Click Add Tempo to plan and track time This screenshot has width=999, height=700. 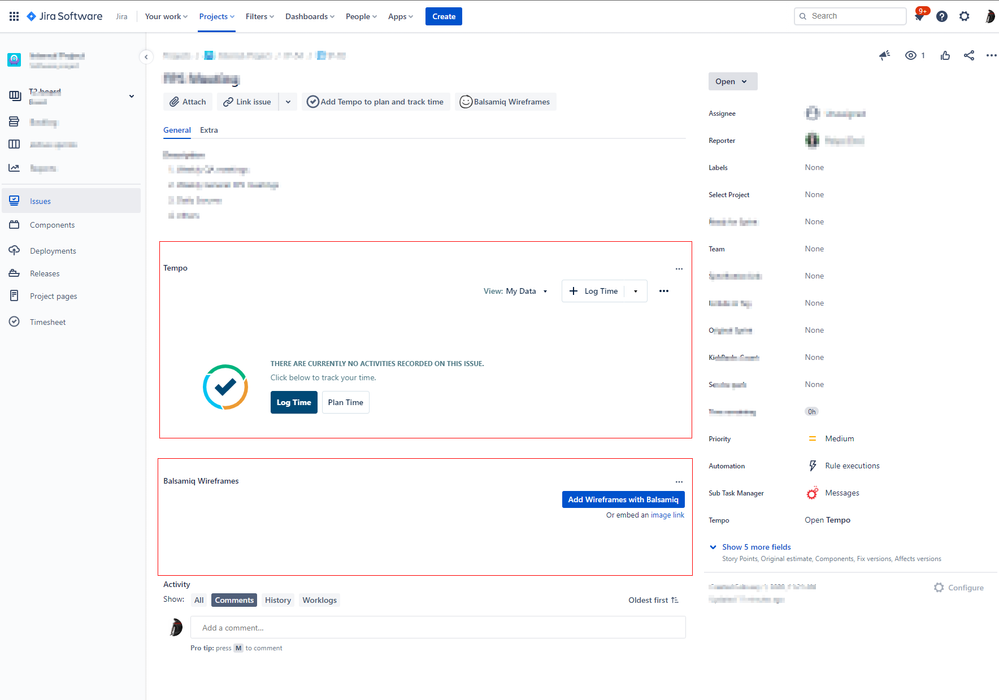pos(376,102)
